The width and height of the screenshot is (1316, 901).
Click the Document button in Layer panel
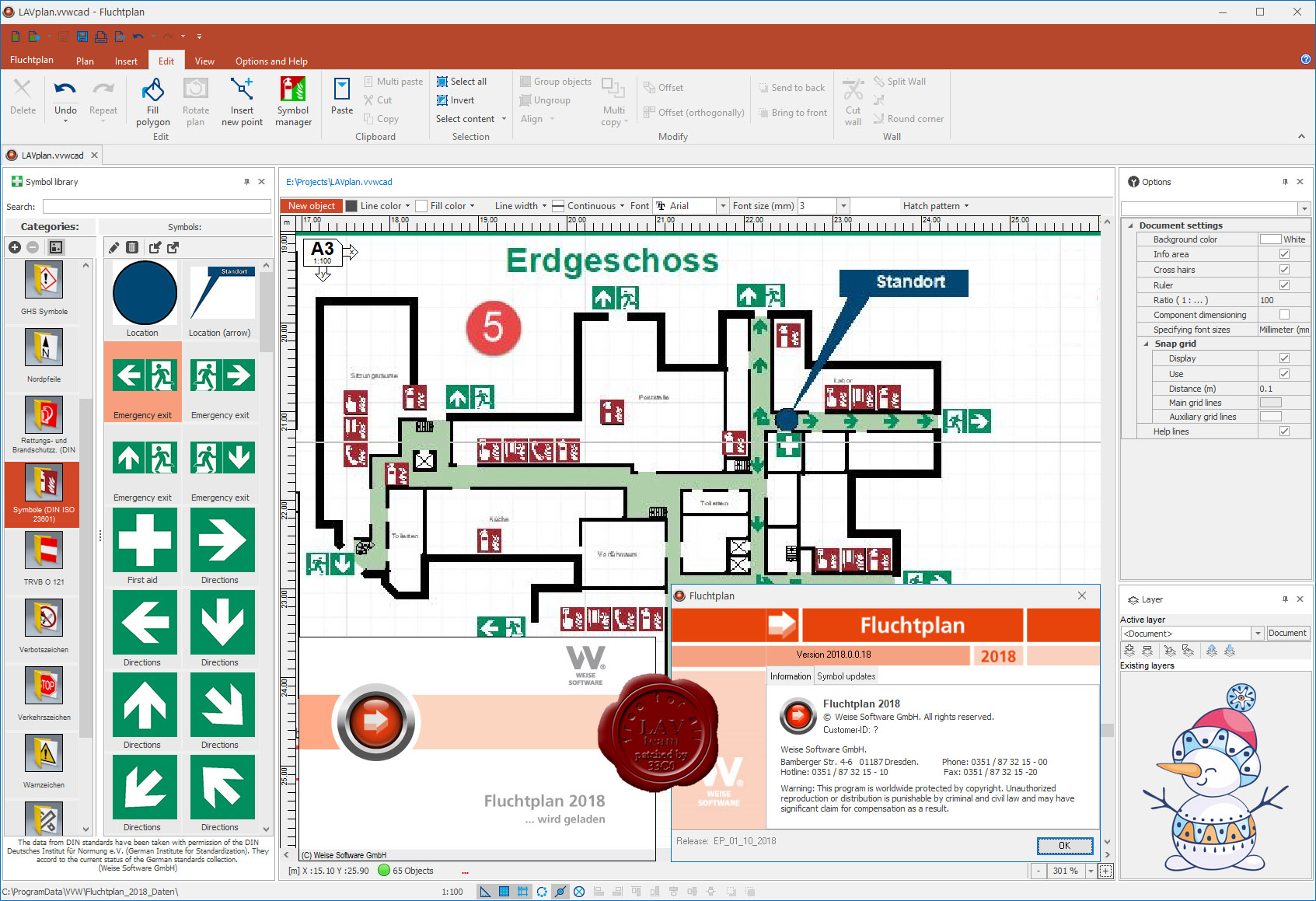(x=1287, y=634)
